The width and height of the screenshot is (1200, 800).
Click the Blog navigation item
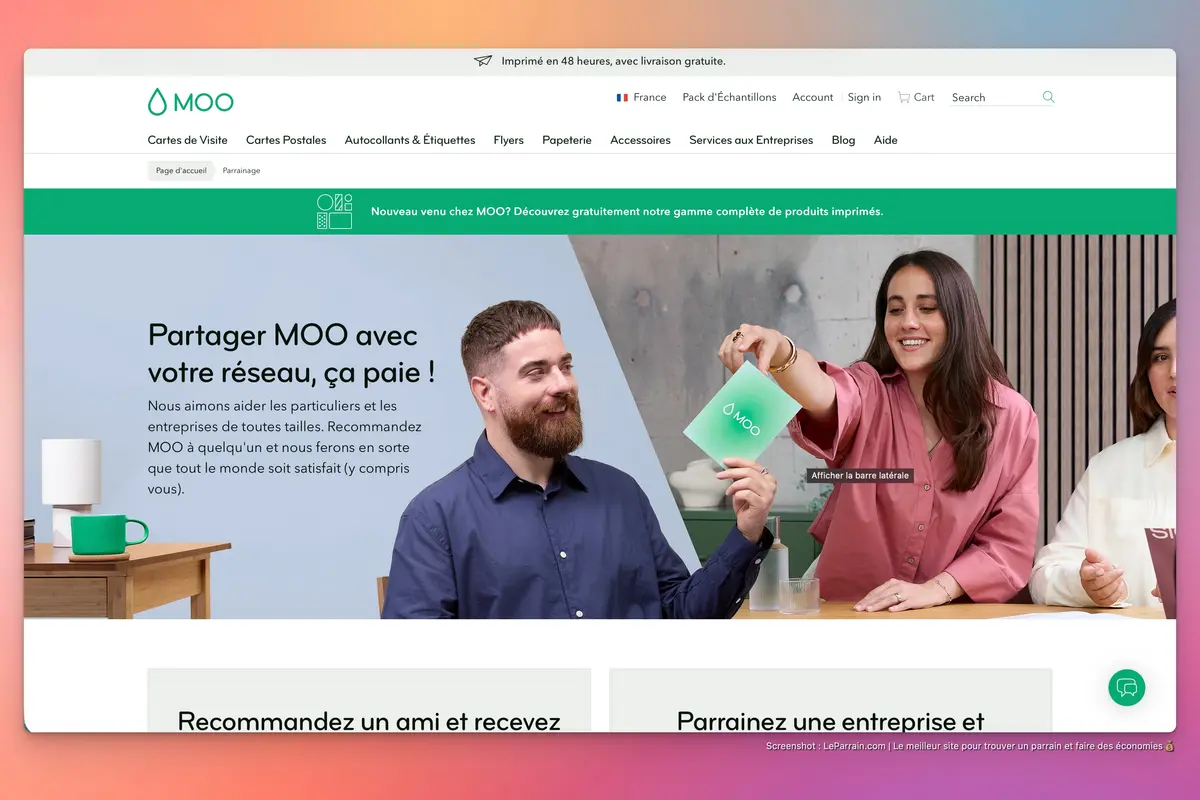coord(843,140)
